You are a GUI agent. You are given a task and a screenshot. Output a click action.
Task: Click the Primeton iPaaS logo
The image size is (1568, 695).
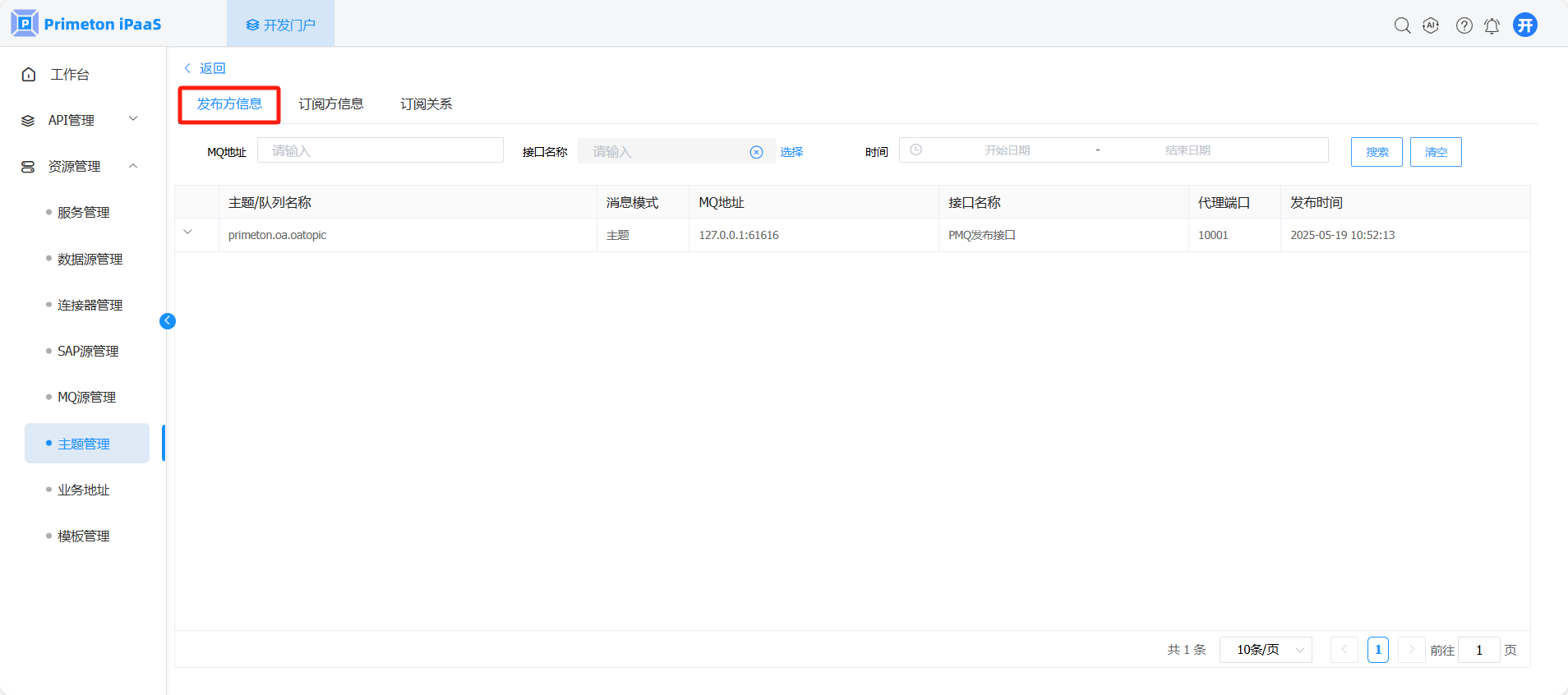[x=86, y=24]
